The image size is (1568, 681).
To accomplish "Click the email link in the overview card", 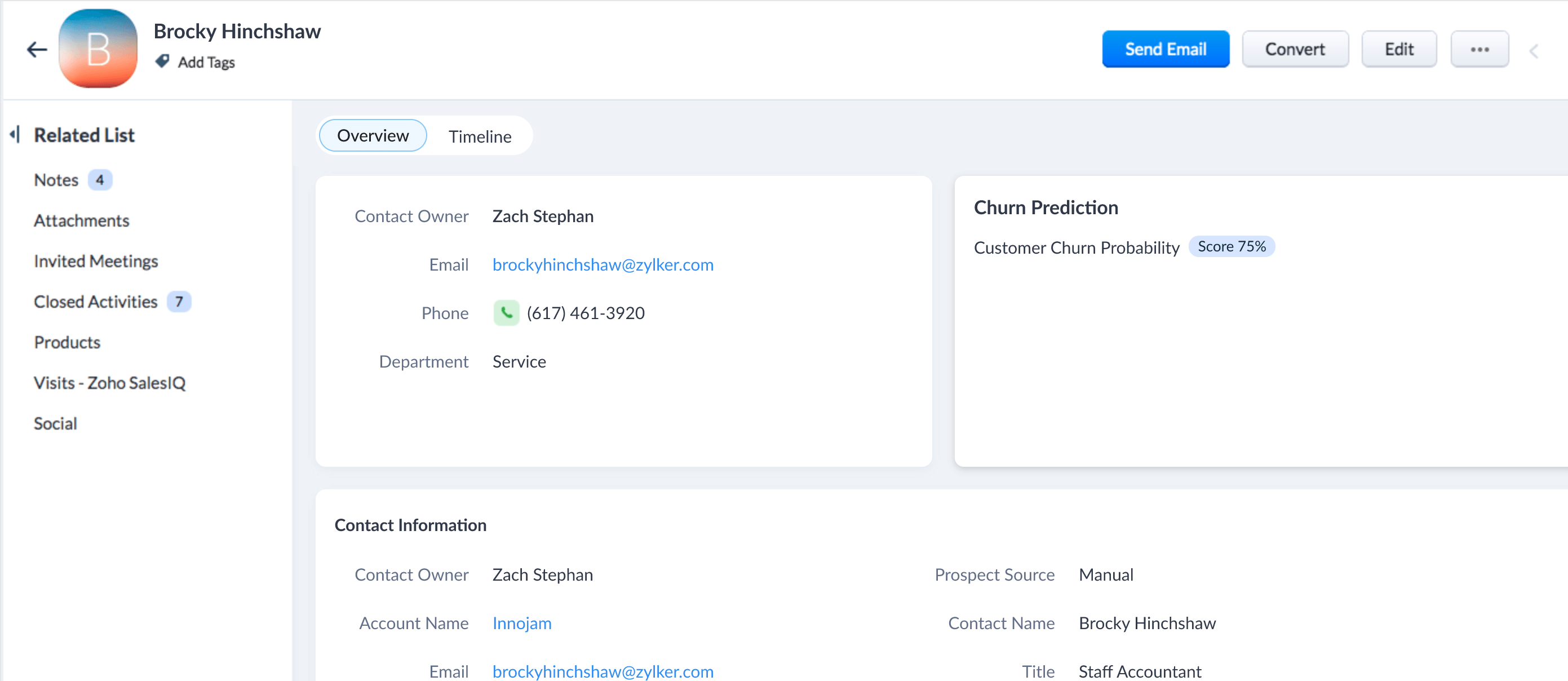I will (603, 265).
